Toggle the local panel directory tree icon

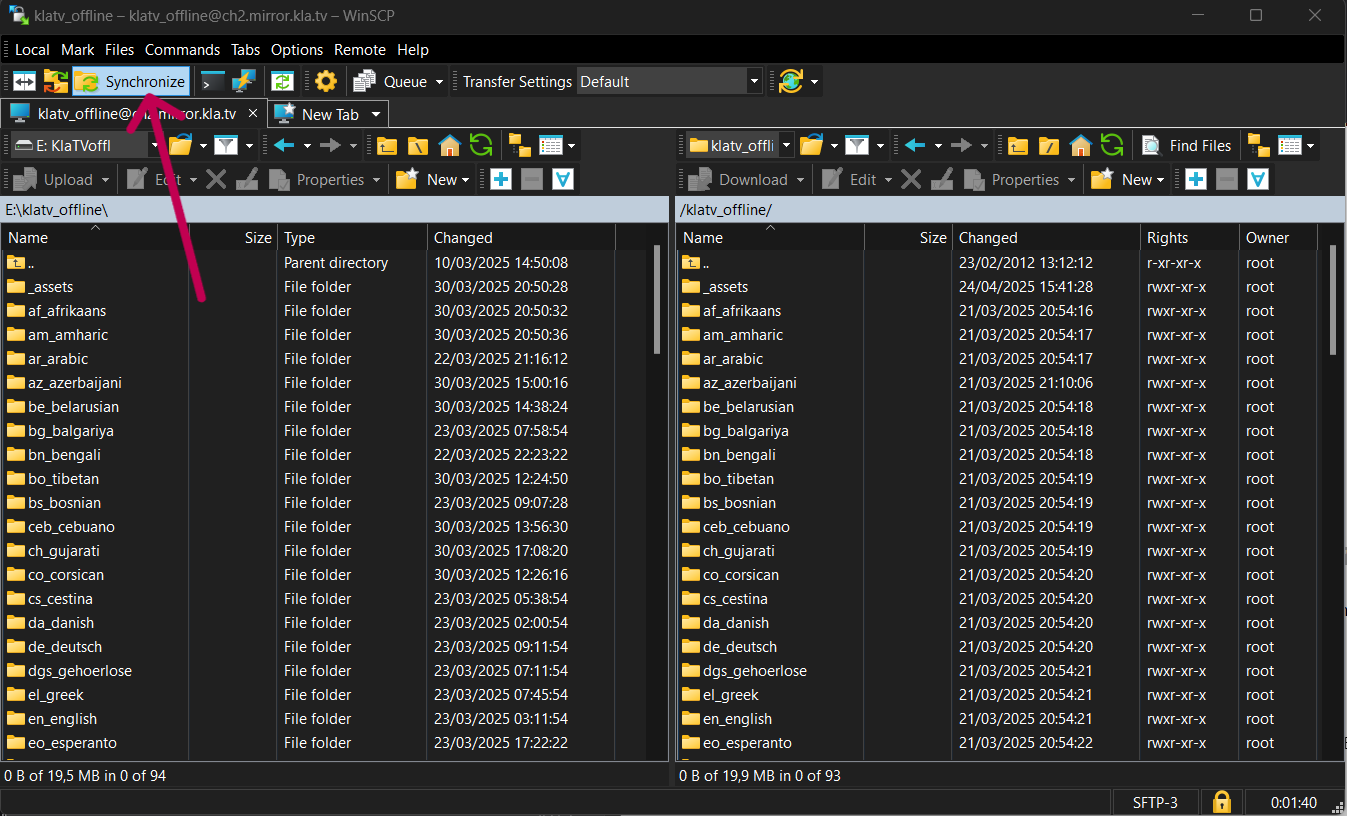pos(520,146)
